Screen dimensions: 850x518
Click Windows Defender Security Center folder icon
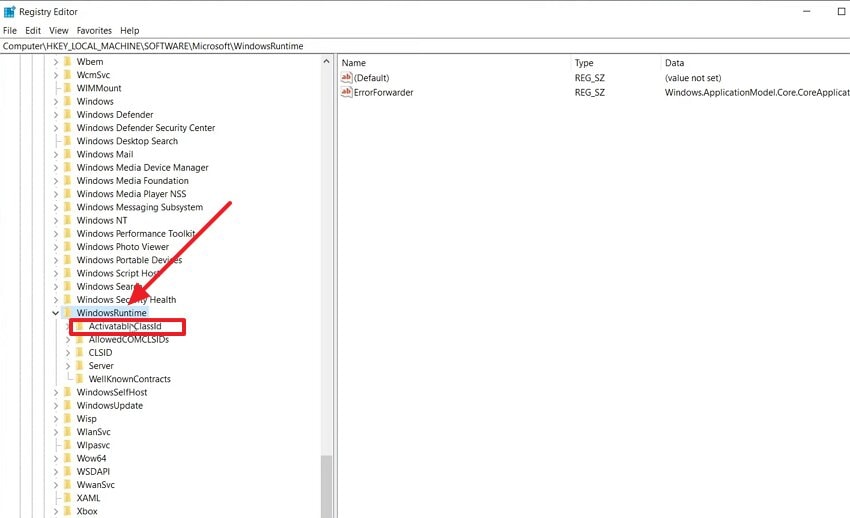(68, 127)
